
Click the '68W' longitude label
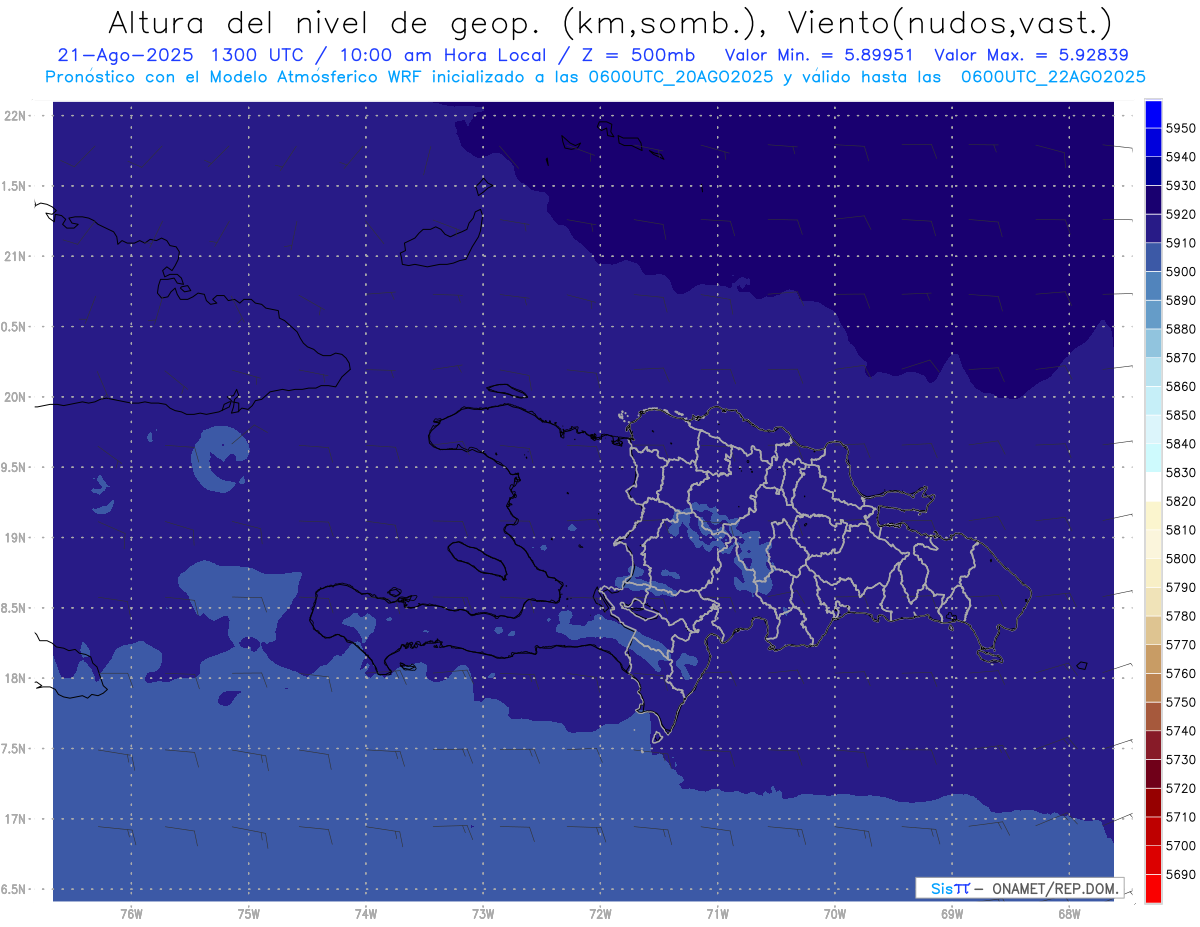(1069, 914)
